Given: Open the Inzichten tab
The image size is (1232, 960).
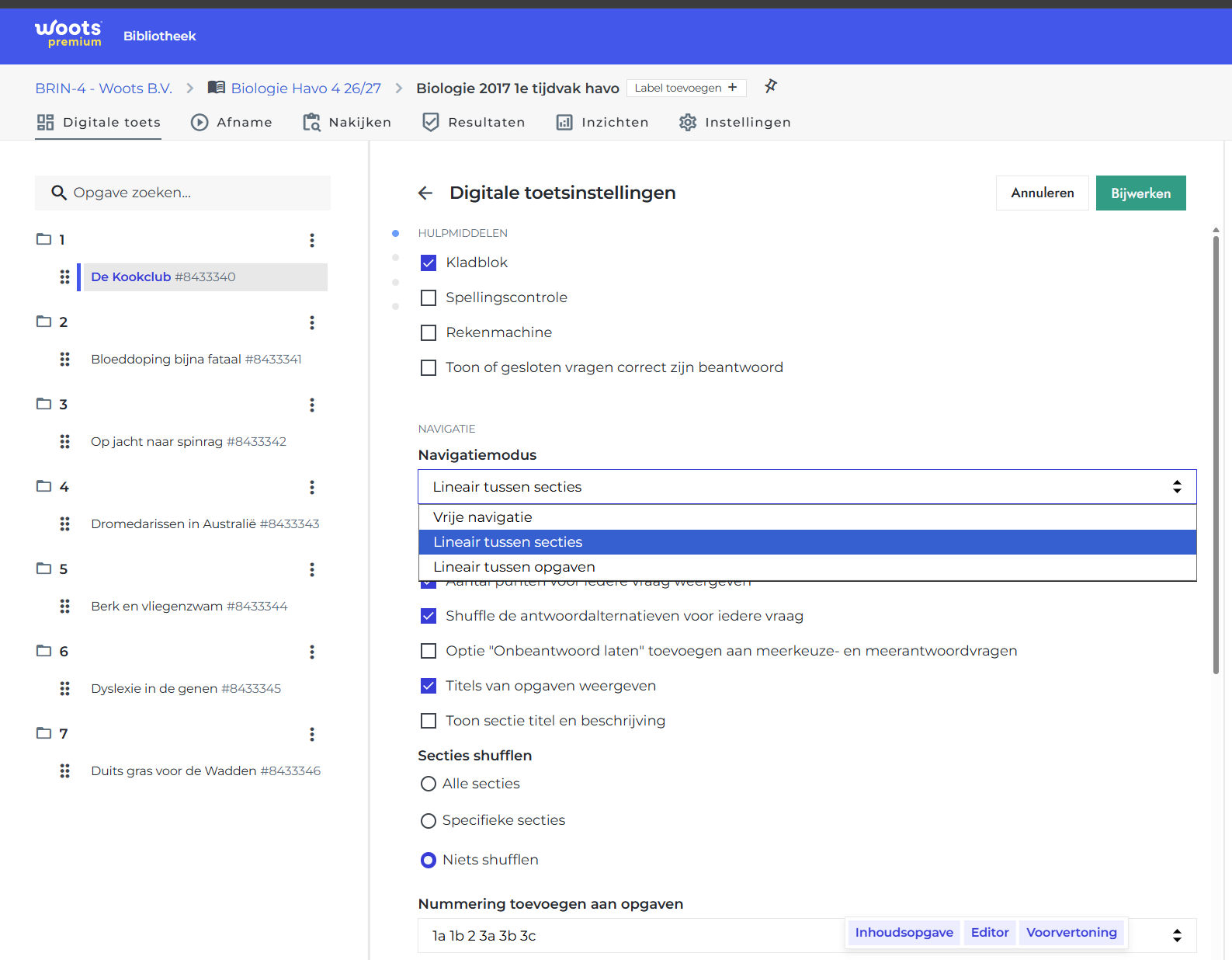Looking at the screenshot, I should (602, 122).
